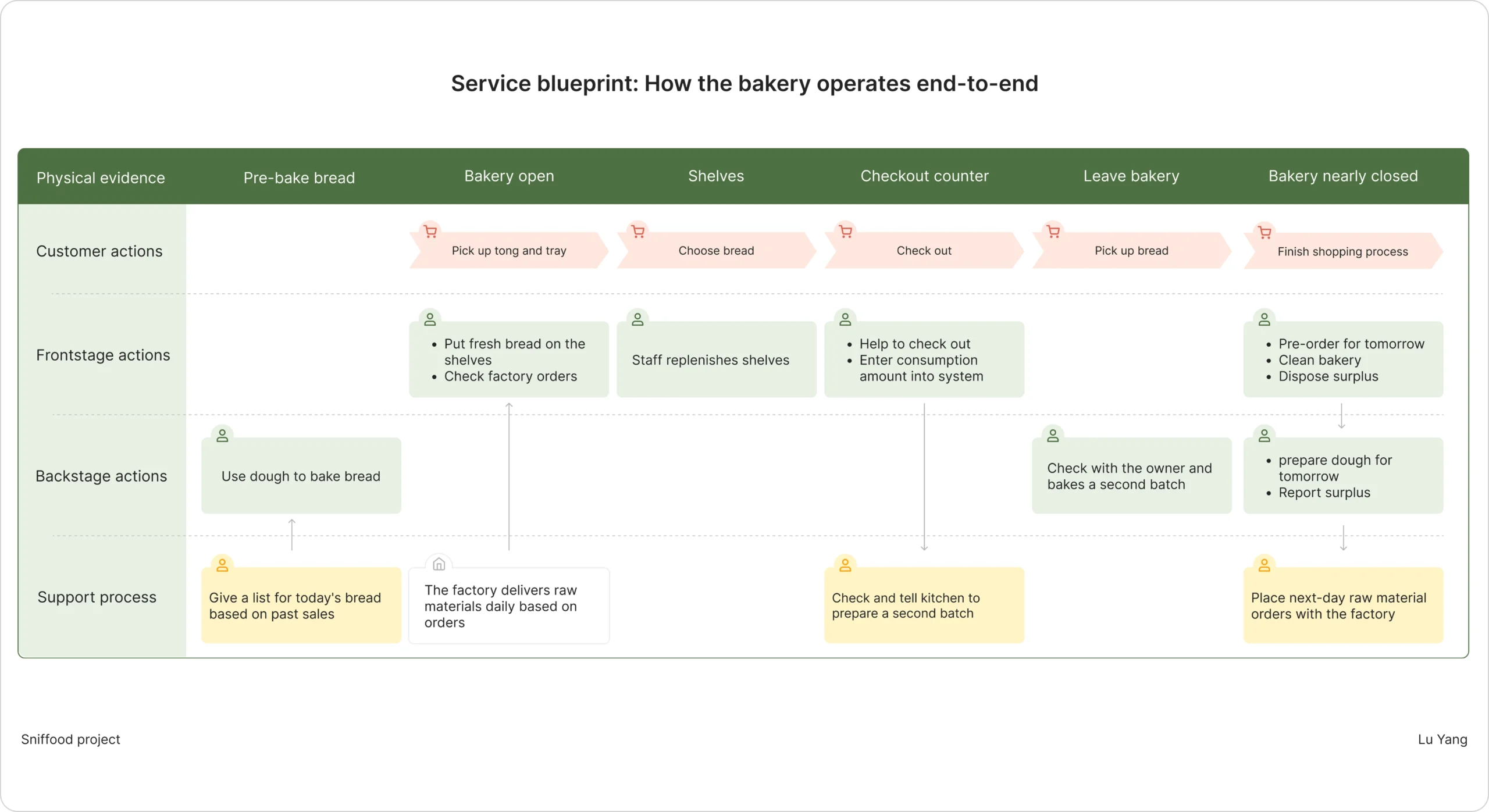Click the factory delivers raw materials card
This screenshot has width=1489, height=812.
pos(509,606)
